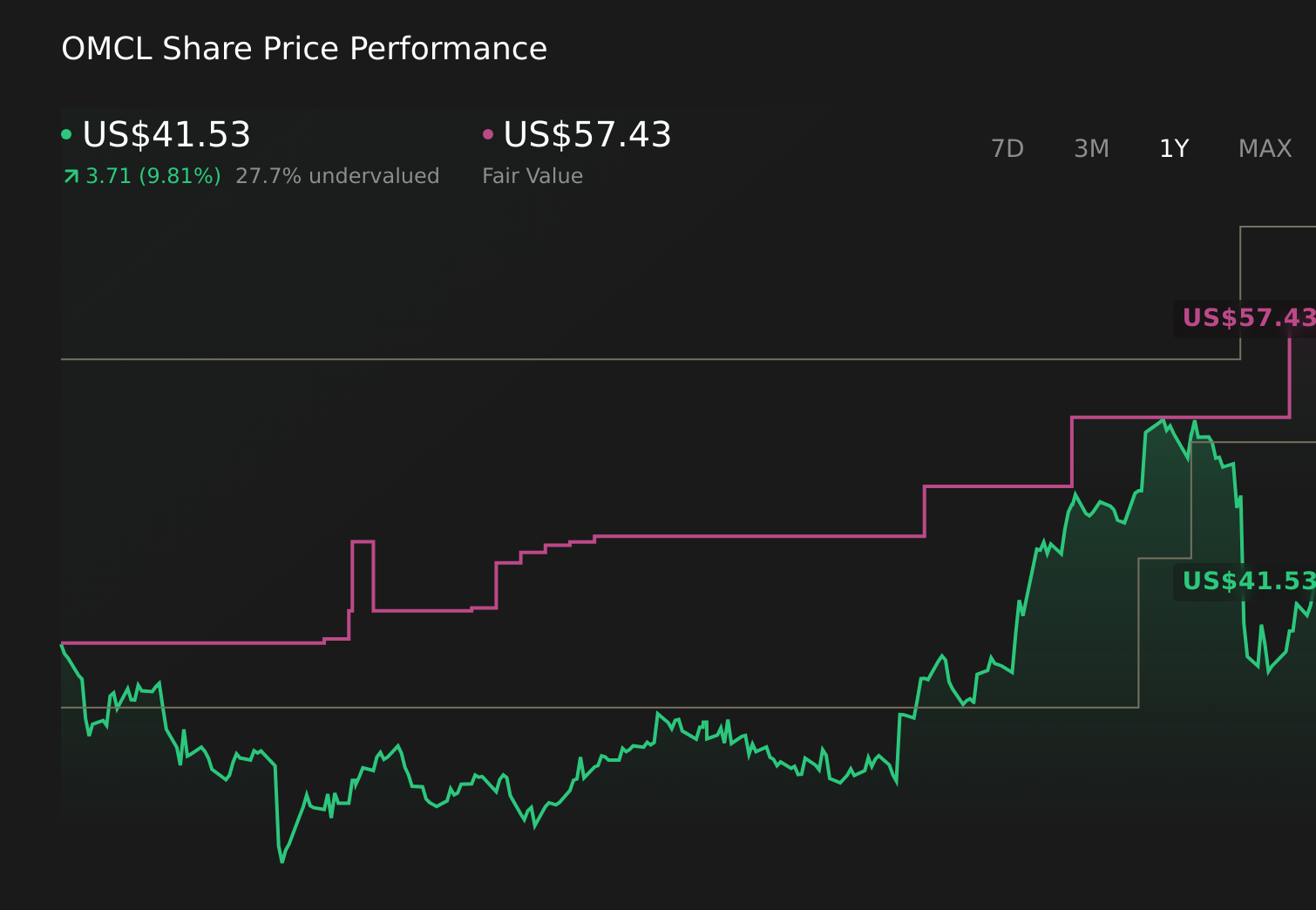Click the 3.71 (9.81%) change text
Image resolution: width=1316 pixels, height=910 pixels.
[x=153, y=176]
